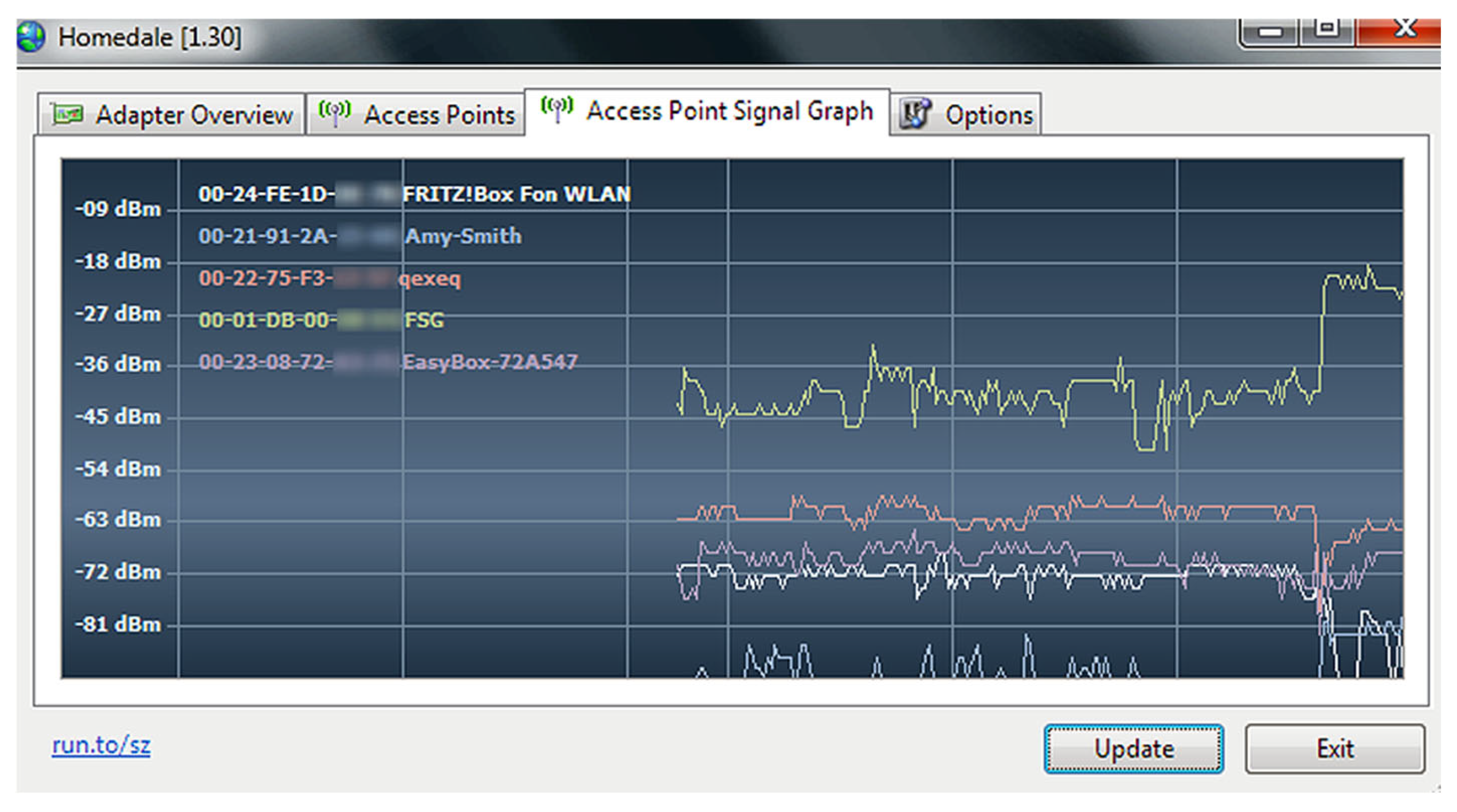1457x812 pixels.
Task: Switch to the Access Points tab
Action: pos(439,115)
